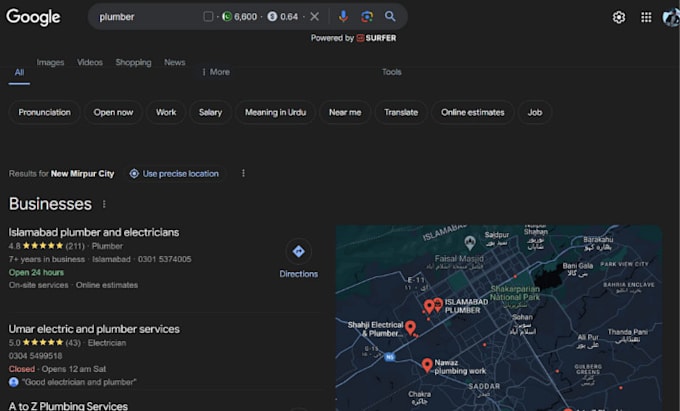This screenshot has height=411, width=680.
Task: Click the cost-per-click 0.64 dollar icon
Action: pyautogui.click(x=272, y=16)
